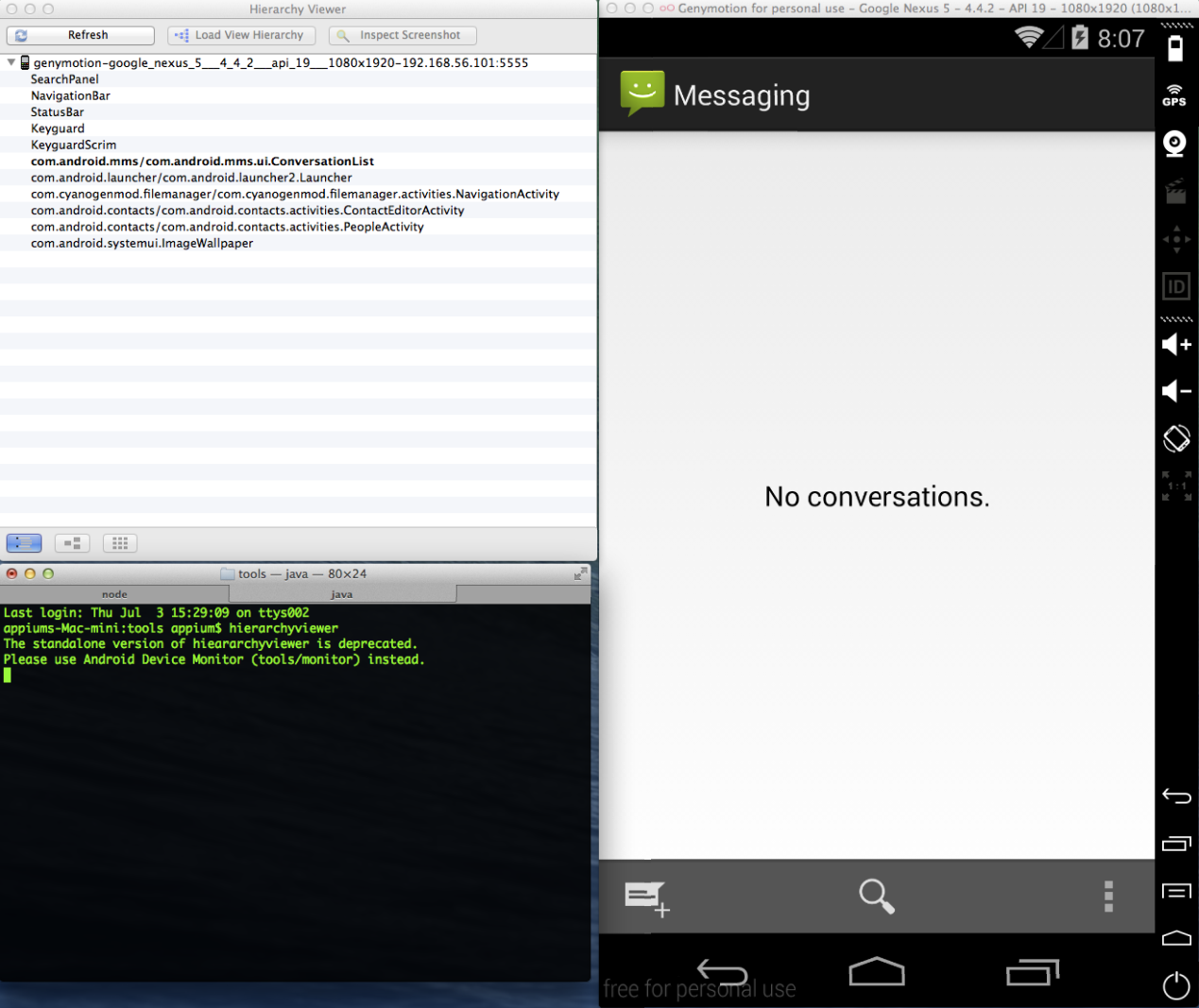This screenshot has height=1008, width=1199.
Task: Click Genymotion volume up icon
Action: click(x=1176, y=344)
